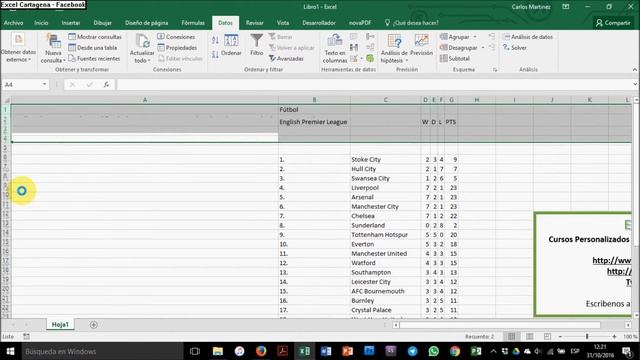Click the Obtener datos externos icon

[18, 40]
